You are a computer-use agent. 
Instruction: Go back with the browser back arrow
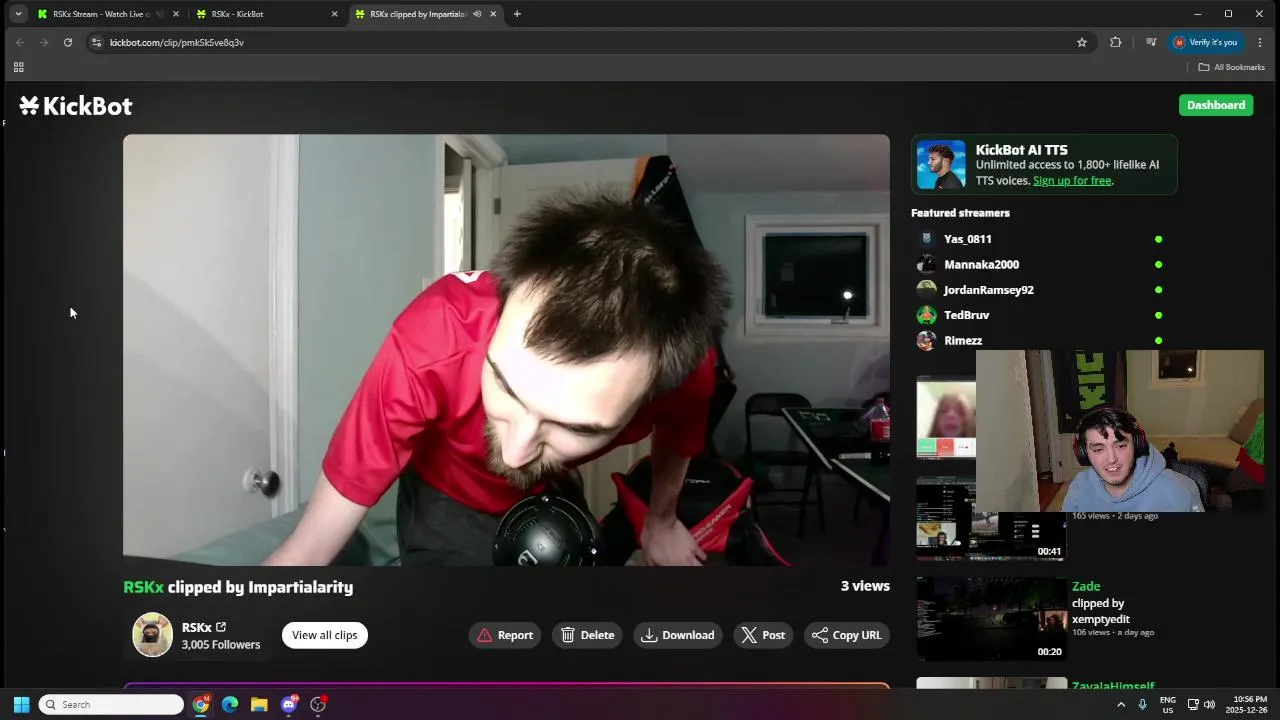point(19,42)
